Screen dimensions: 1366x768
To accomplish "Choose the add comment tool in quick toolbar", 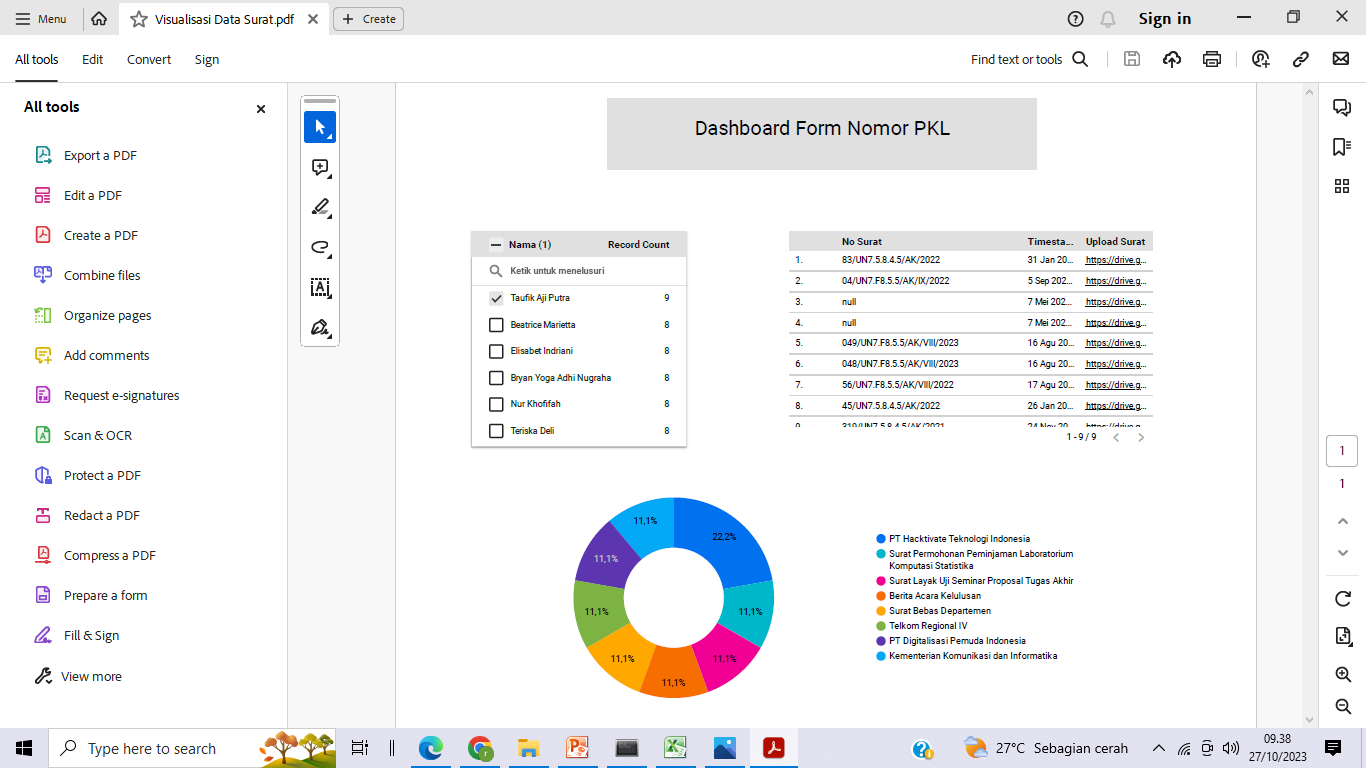I will (x=320, y=167).
